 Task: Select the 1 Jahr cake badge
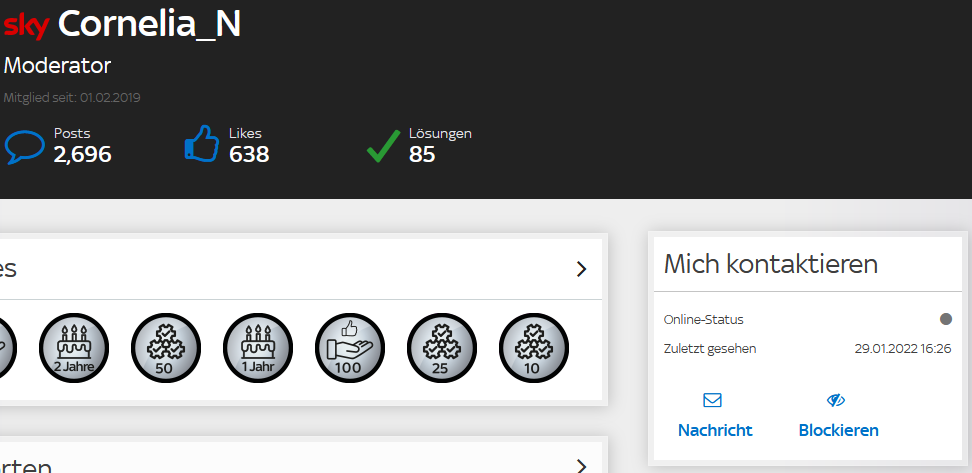[257, 347]
